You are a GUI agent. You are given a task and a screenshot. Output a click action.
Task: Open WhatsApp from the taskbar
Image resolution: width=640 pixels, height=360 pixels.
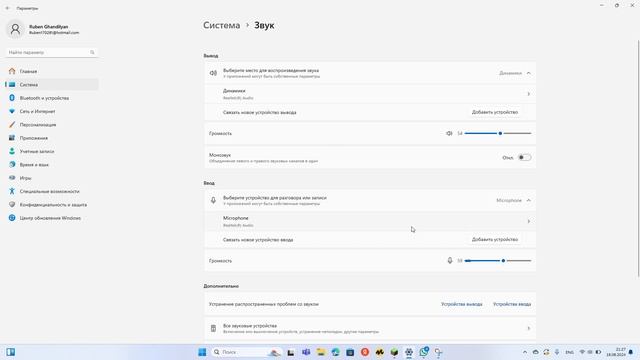[424, 352]
